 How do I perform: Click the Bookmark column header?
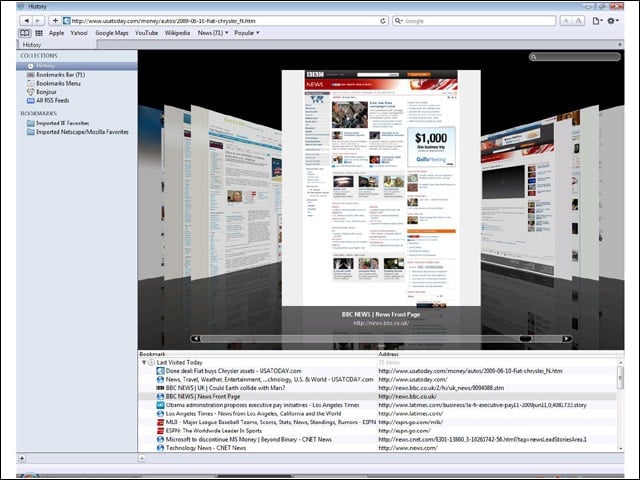tap(257, 354)
